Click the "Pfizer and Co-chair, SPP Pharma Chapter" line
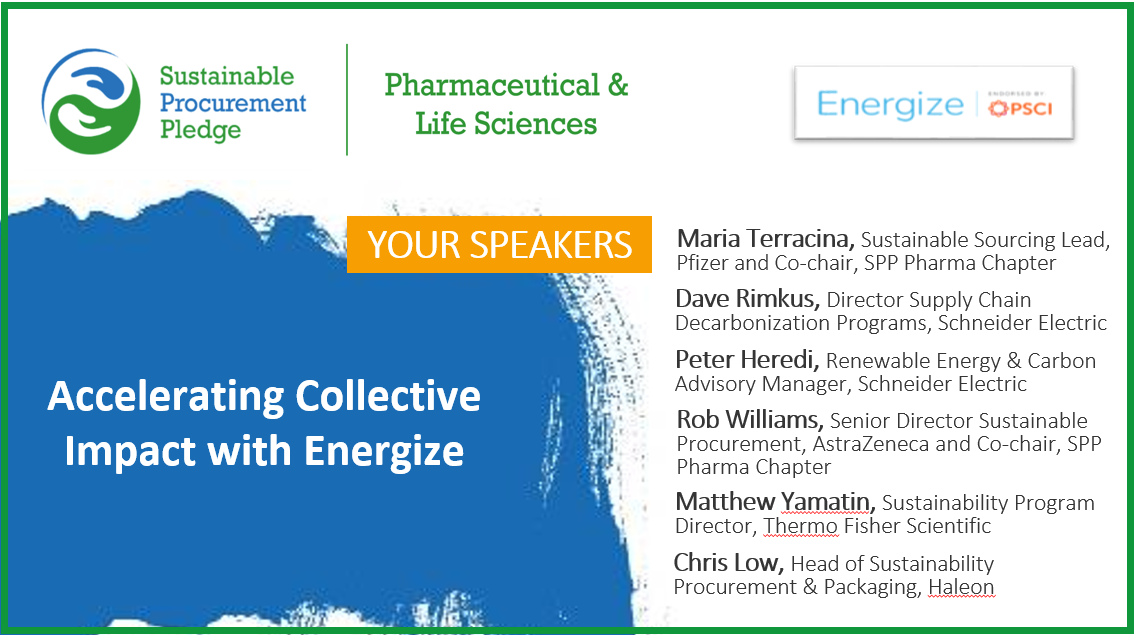The height and width of the screenshot is (635, 1134). [x=866, y=264]
